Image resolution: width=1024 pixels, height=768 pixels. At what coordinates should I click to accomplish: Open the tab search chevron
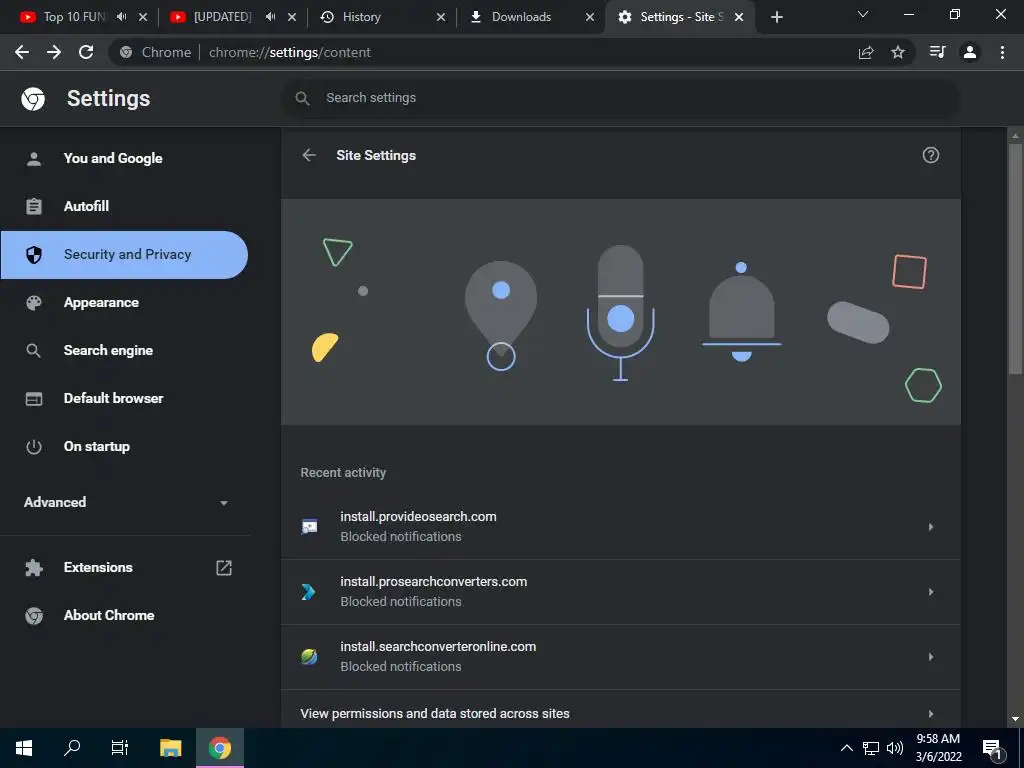[x=863, y=14]
